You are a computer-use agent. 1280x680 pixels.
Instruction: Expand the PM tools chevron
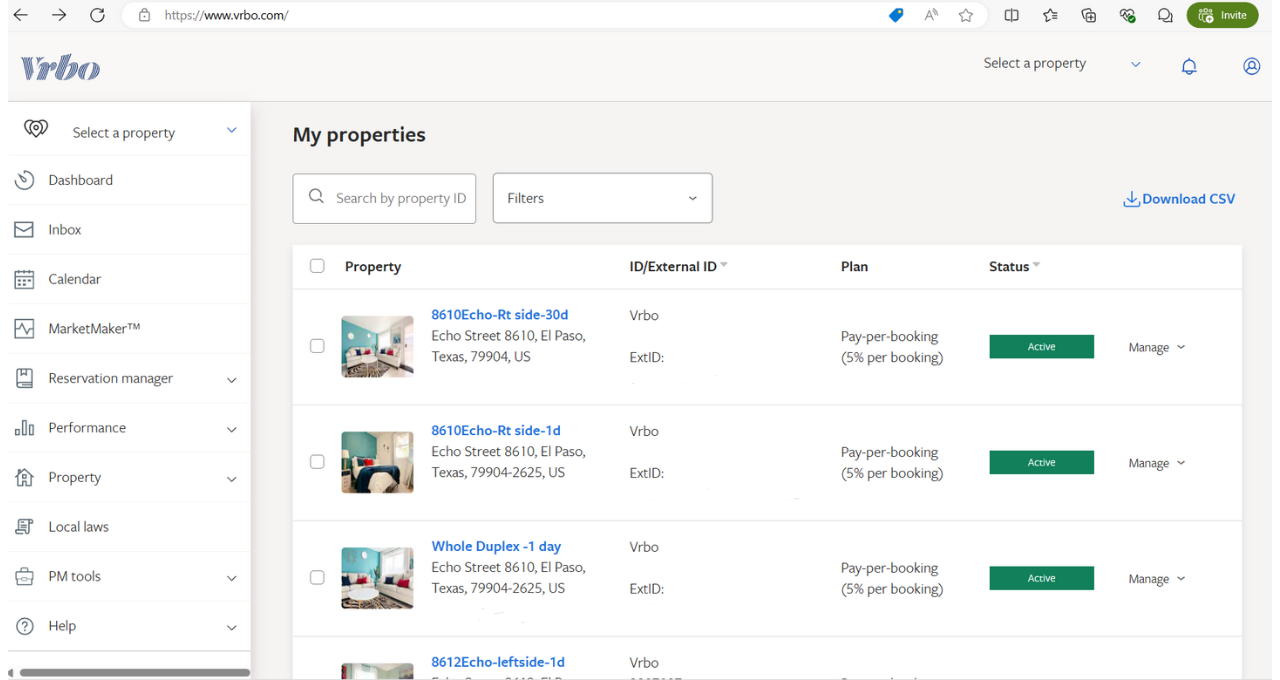point(232,578)
